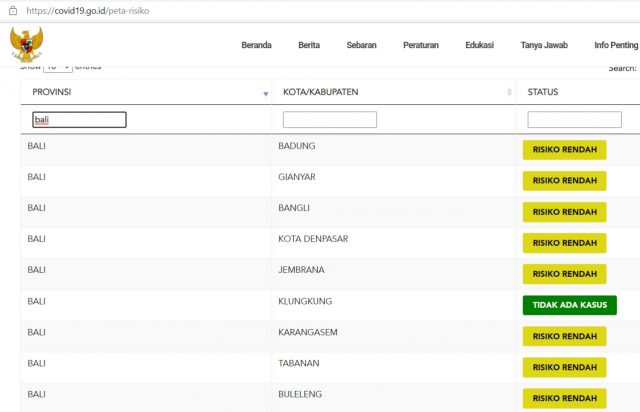Open the Edukasi section

tap(480, 45)
